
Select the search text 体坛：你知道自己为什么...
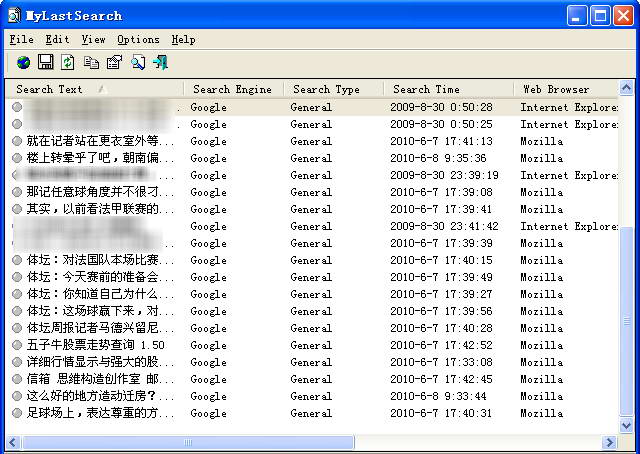(100, 294)
